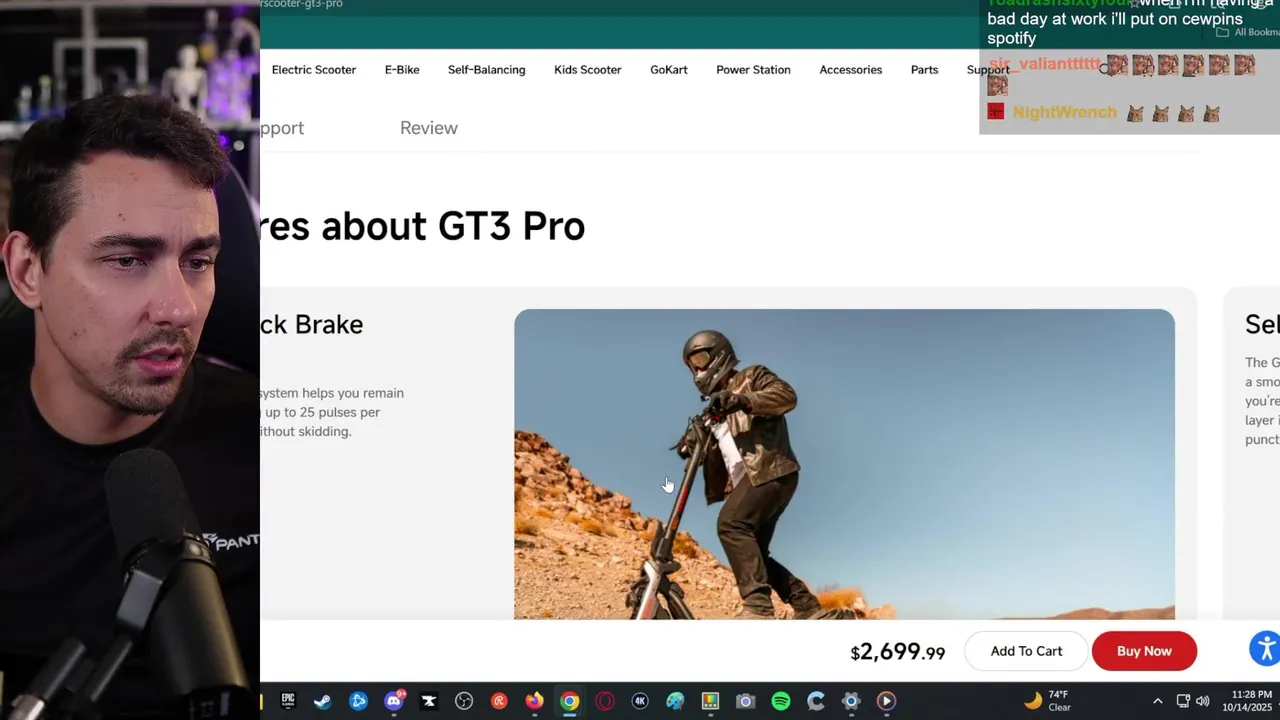Open the Kids Scooter menu

coord(588,70)
